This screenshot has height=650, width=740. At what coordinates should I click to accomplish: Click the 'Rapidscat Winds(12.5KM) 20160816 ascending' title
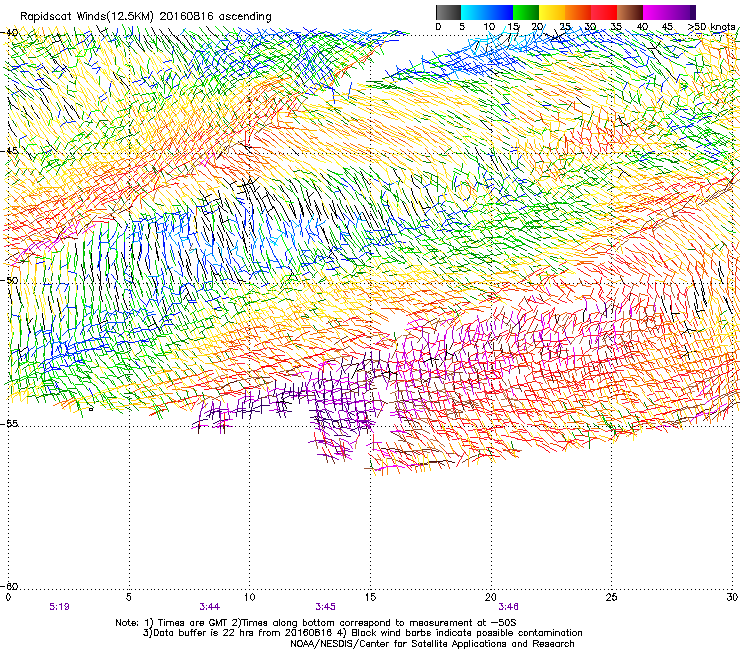pos(146,17)
